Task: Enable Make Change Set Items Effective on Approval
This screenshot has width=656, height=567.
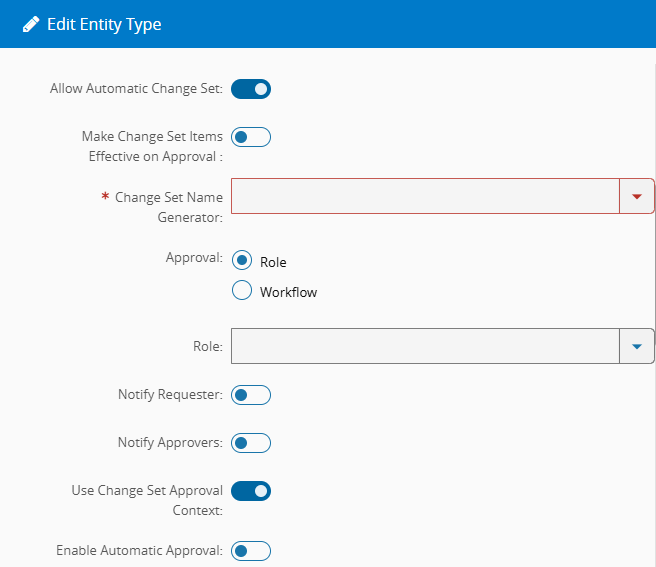Action: click(251, 137)
